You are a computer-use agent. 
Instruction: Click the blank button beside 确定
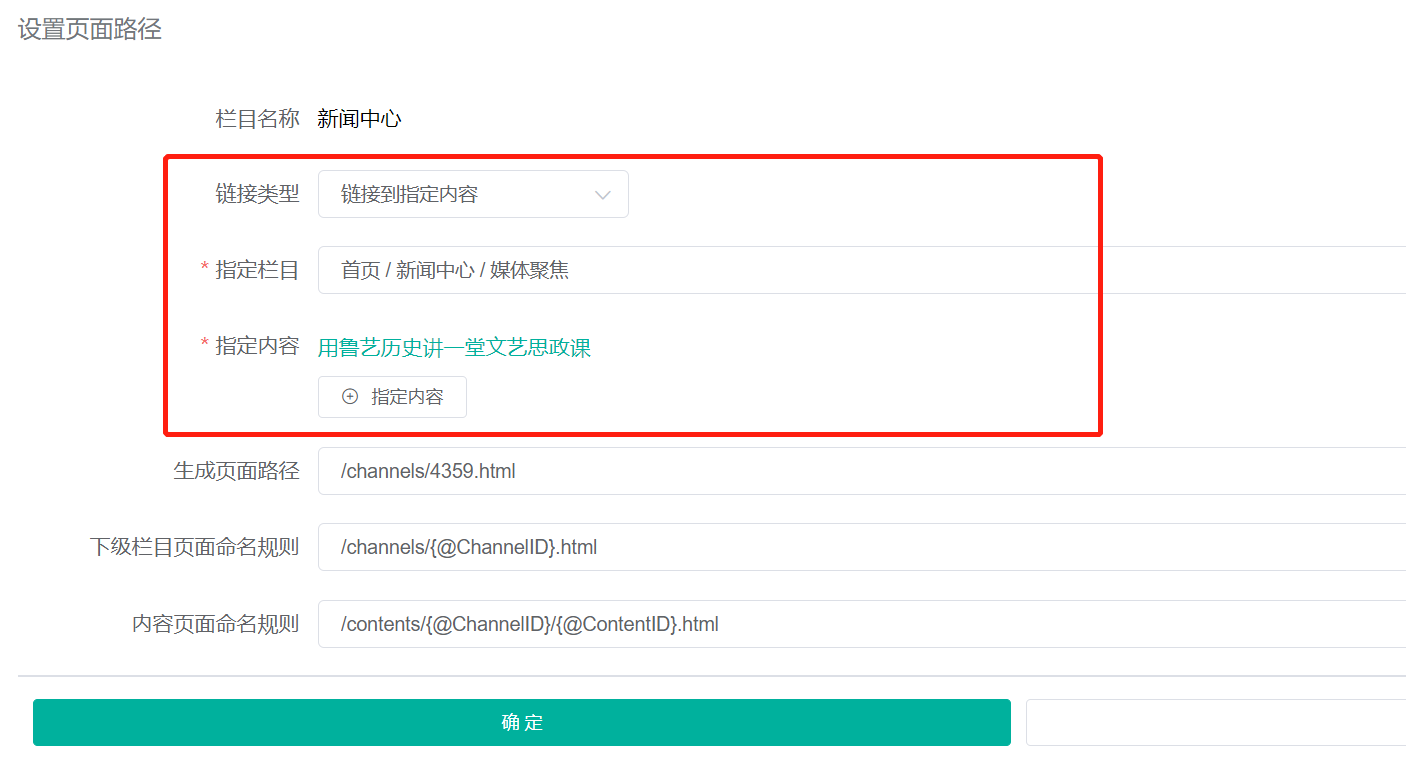coord(1215,722)
